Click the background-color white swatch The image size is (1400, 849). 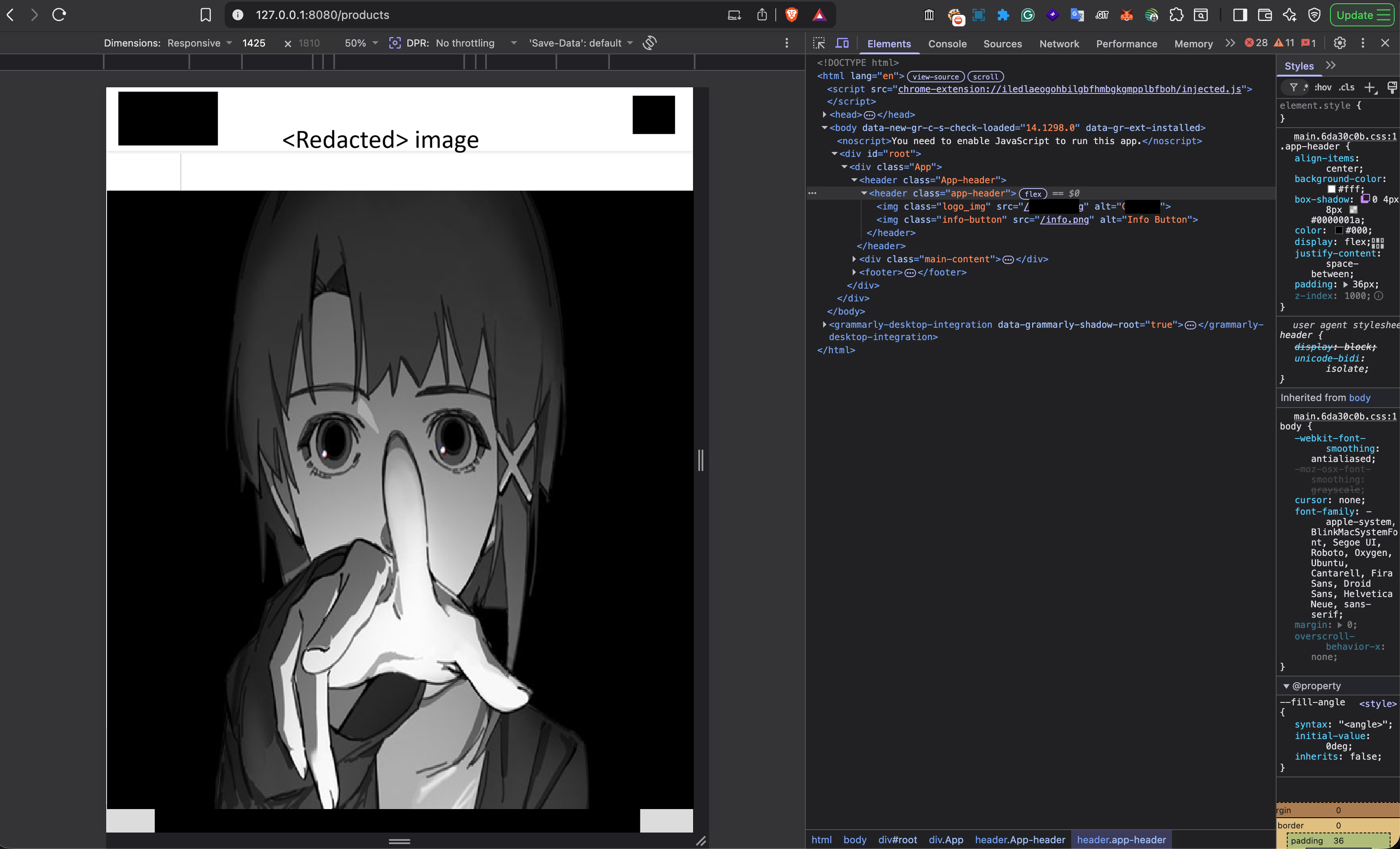click(x=1331, y=189)
